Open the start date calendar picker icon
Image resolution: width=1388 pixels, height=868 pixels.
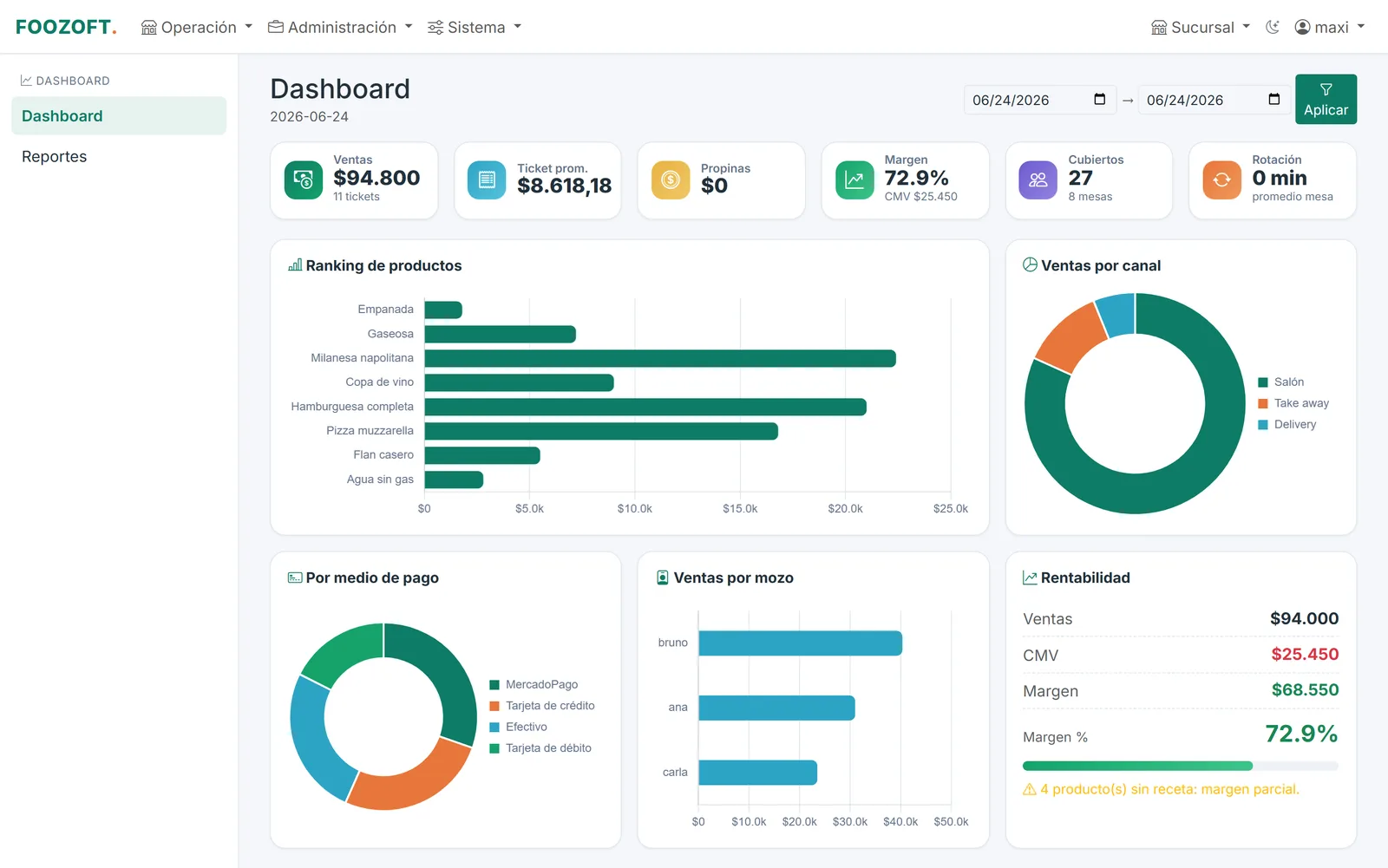click(x=1100, y=100)
